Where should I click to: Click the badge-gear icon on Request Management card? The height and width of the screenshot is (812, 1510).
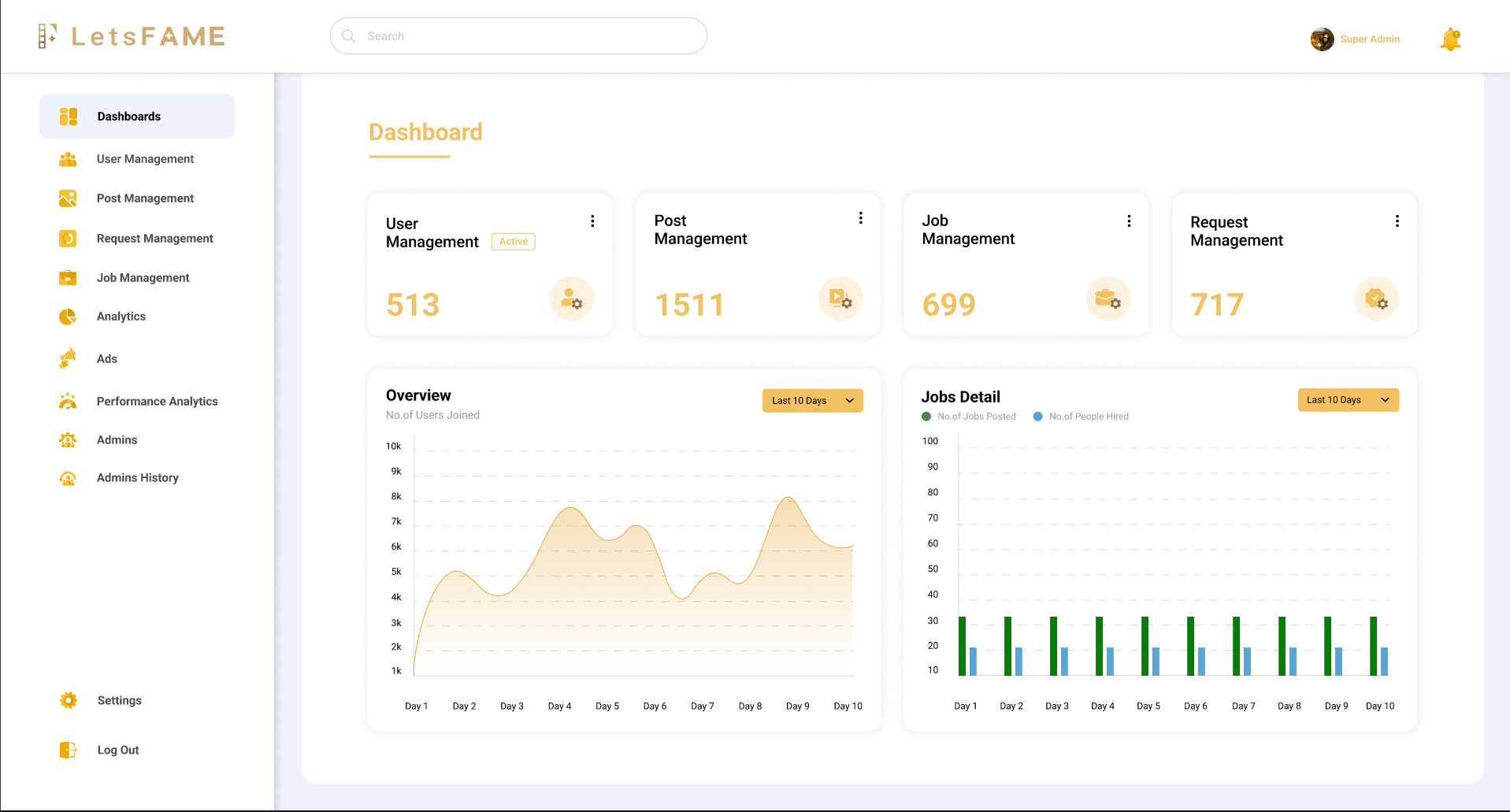1376,298
